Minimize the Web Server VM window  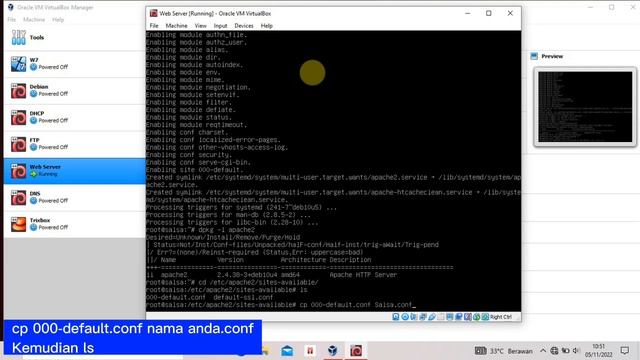click(468, 13)
